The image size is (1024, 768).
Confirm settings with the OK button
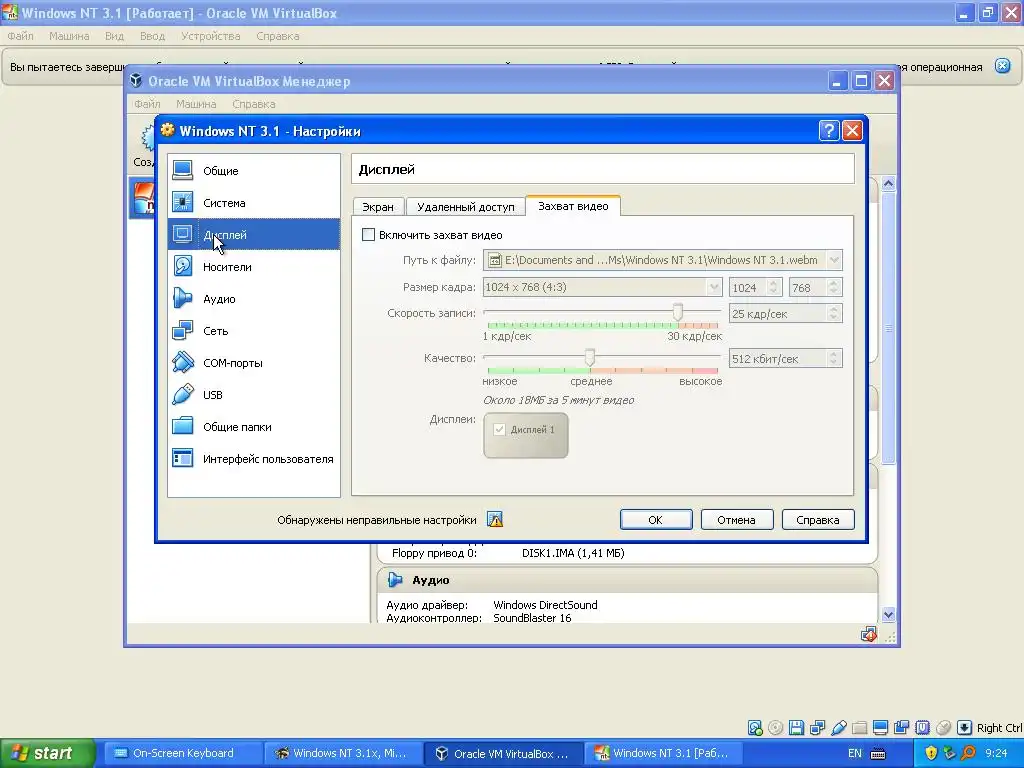[x=656, y=520]
